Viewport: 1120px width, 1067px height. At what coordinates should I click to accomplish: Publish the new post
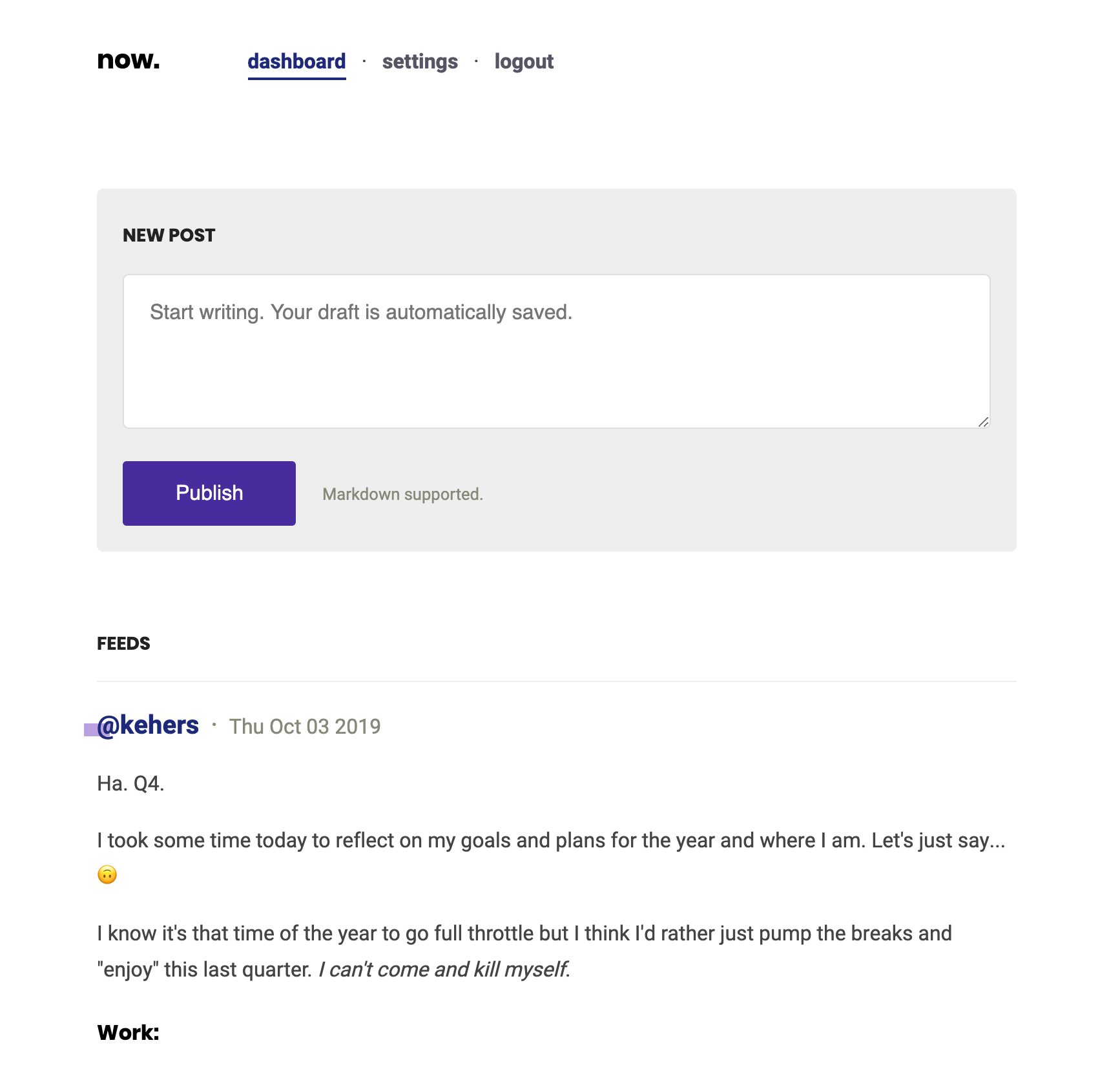(x=209, y=493)
